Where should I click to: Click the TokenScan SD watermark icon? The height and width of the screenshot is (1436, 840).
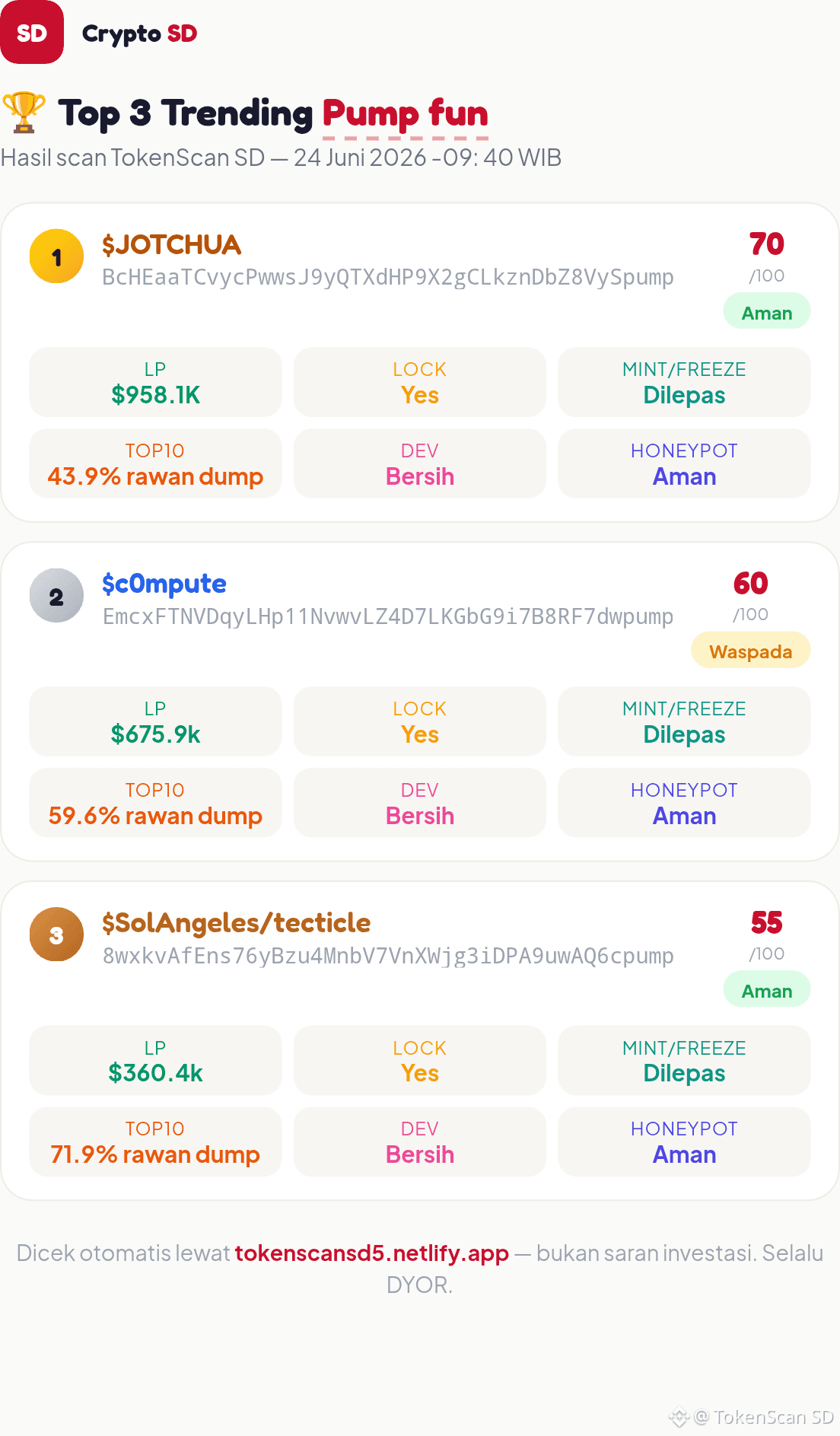[x=679, y=1417]
